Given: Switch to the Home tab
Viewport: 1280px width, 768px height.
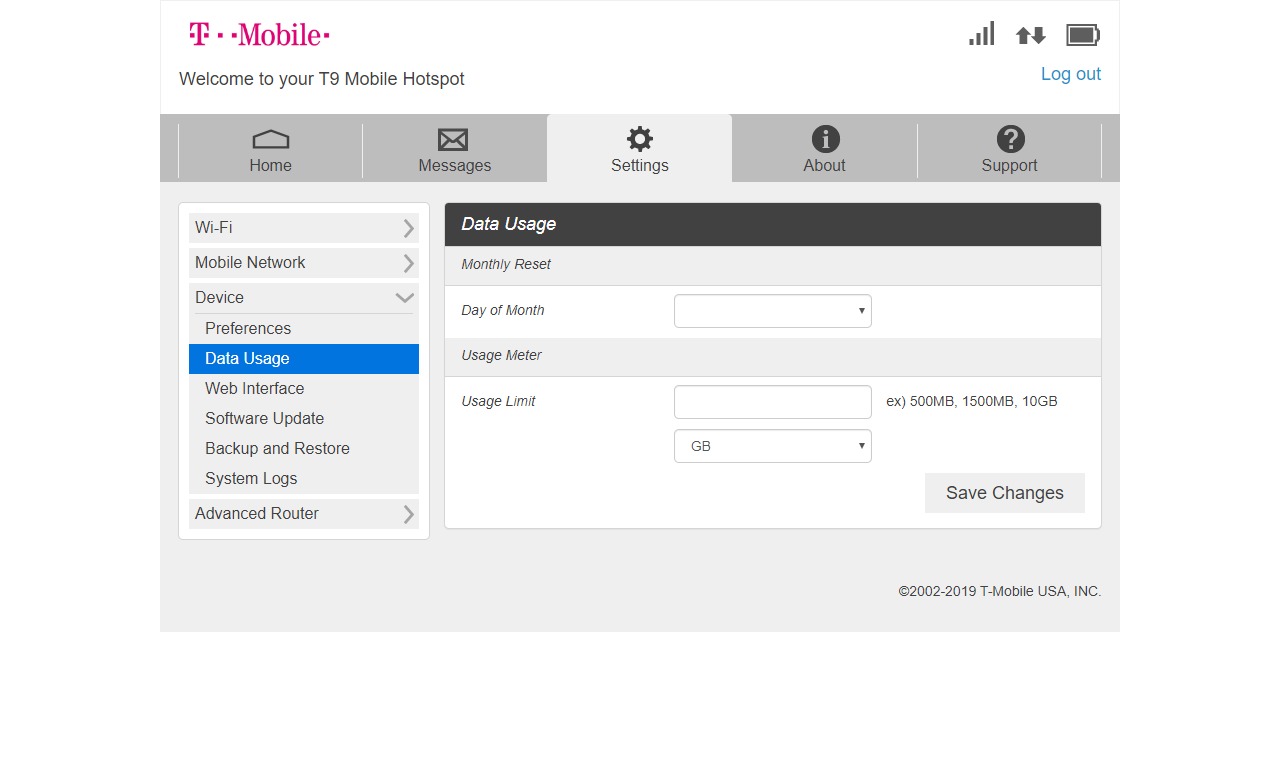Looking at the screenshot, I should point(269,148).
